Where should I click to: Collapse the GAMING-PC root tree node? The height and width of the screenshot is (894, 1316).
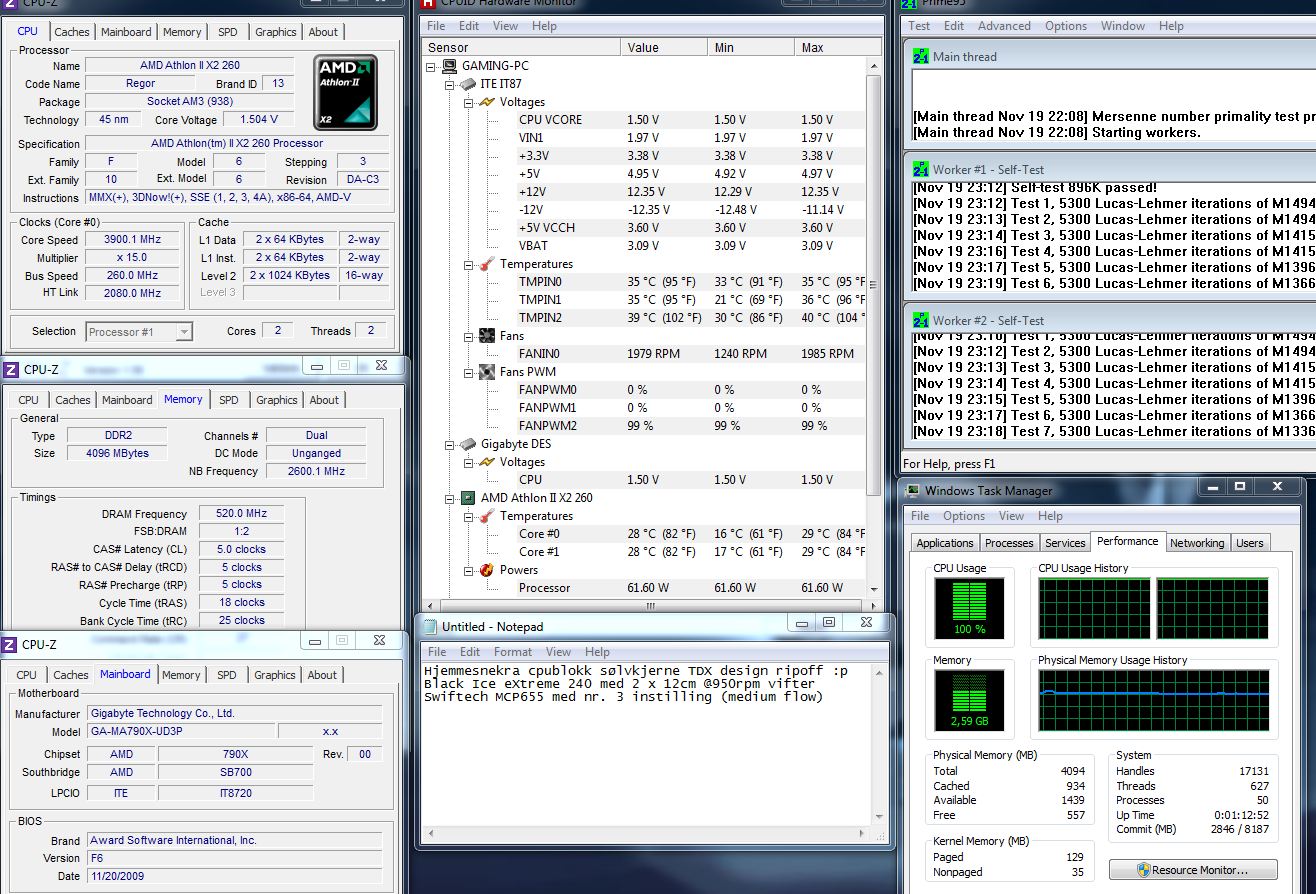(x=432, y=66)
